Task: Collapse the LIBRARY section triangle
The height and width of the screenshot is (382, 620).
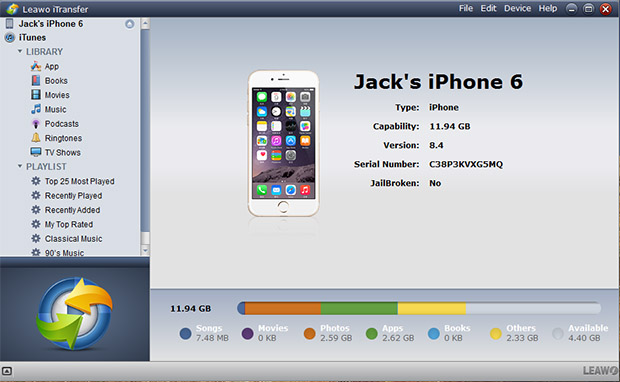Action: (20, 51)
